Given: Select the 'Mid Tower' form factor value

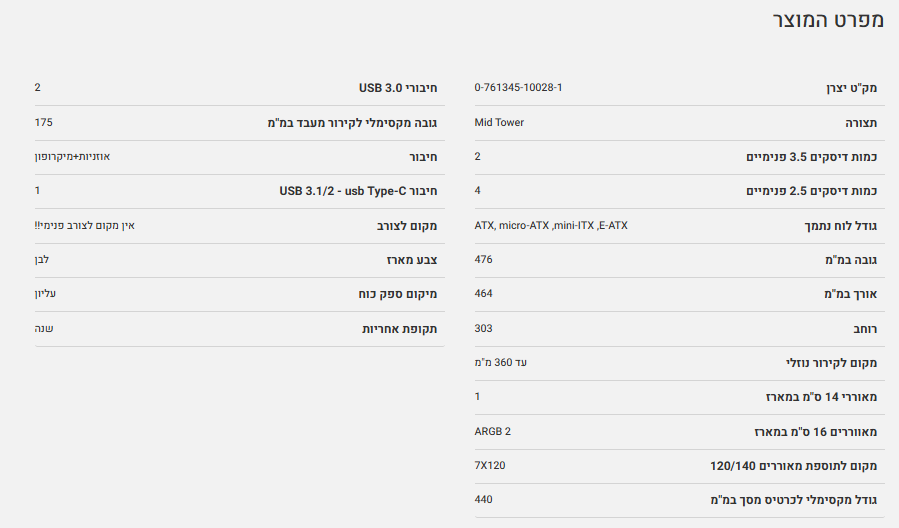Looking at the screenshot, I should pos(499,123).
